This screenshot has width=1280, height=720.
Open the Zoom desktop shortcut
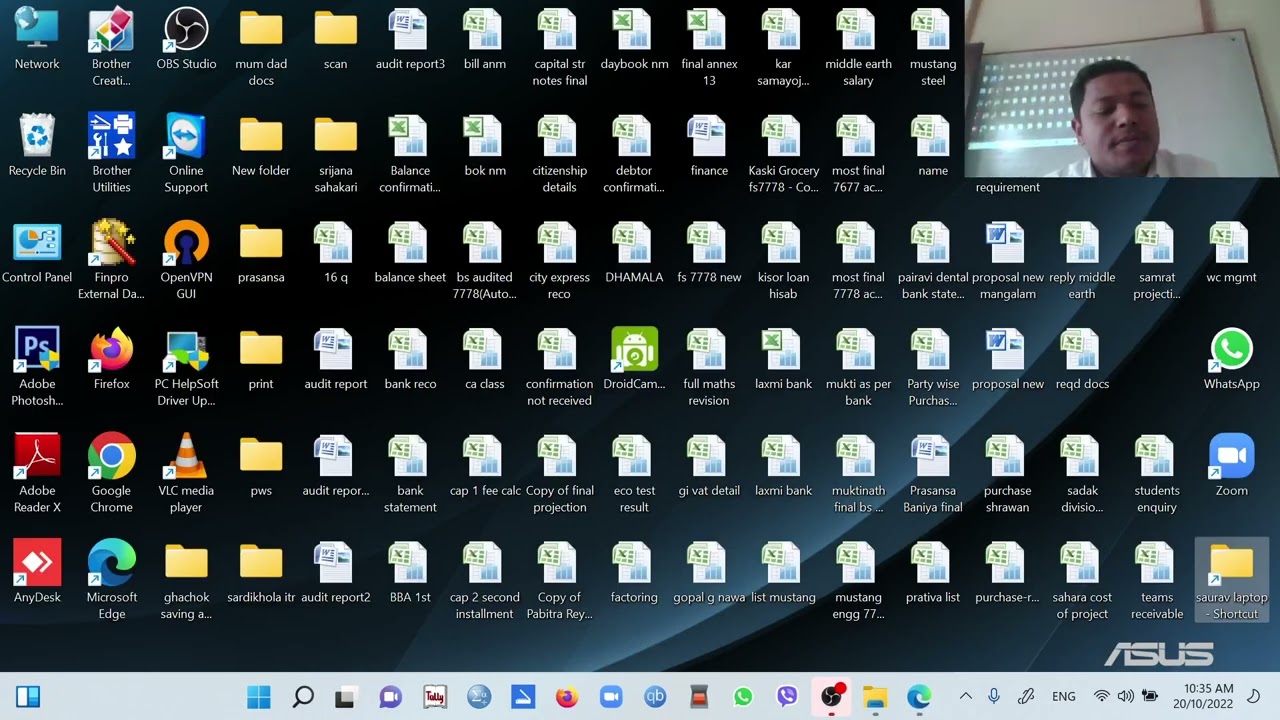(x=1231, y=466)
